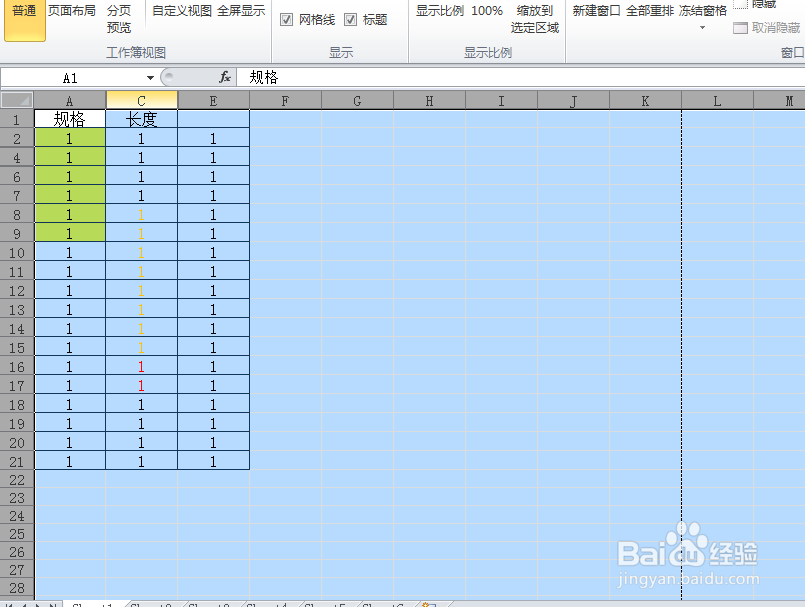Viewport: 805px width, 607px height.
Task: Click the 取消隐藏 unhide window icon
Action: [x=740, y=28]
